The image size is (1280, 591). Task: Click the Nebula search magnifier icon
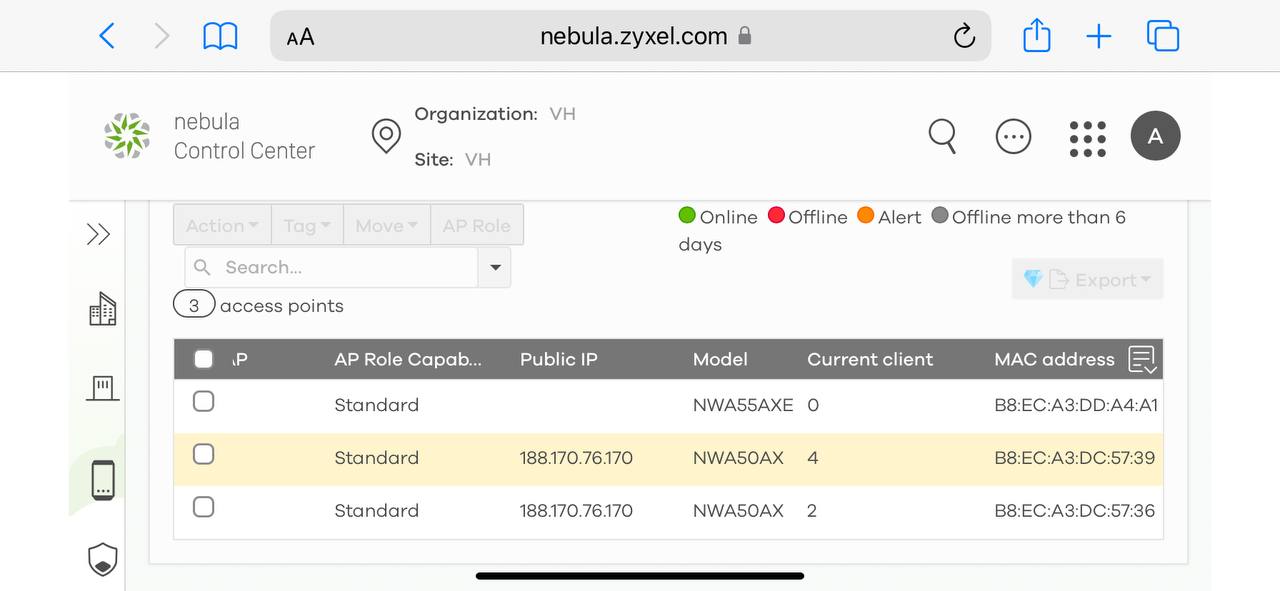tap(942, 136)
